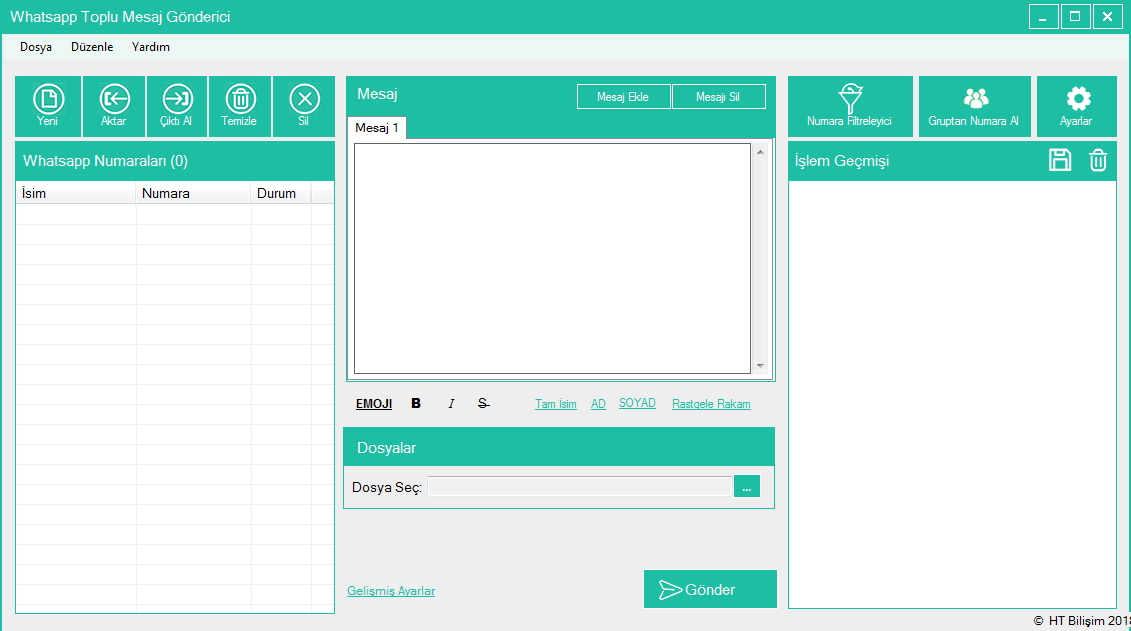Open the Gelişmiş Ayarlar link
1131x631 pixels.
pyautogui.click(x=391, y=591)
